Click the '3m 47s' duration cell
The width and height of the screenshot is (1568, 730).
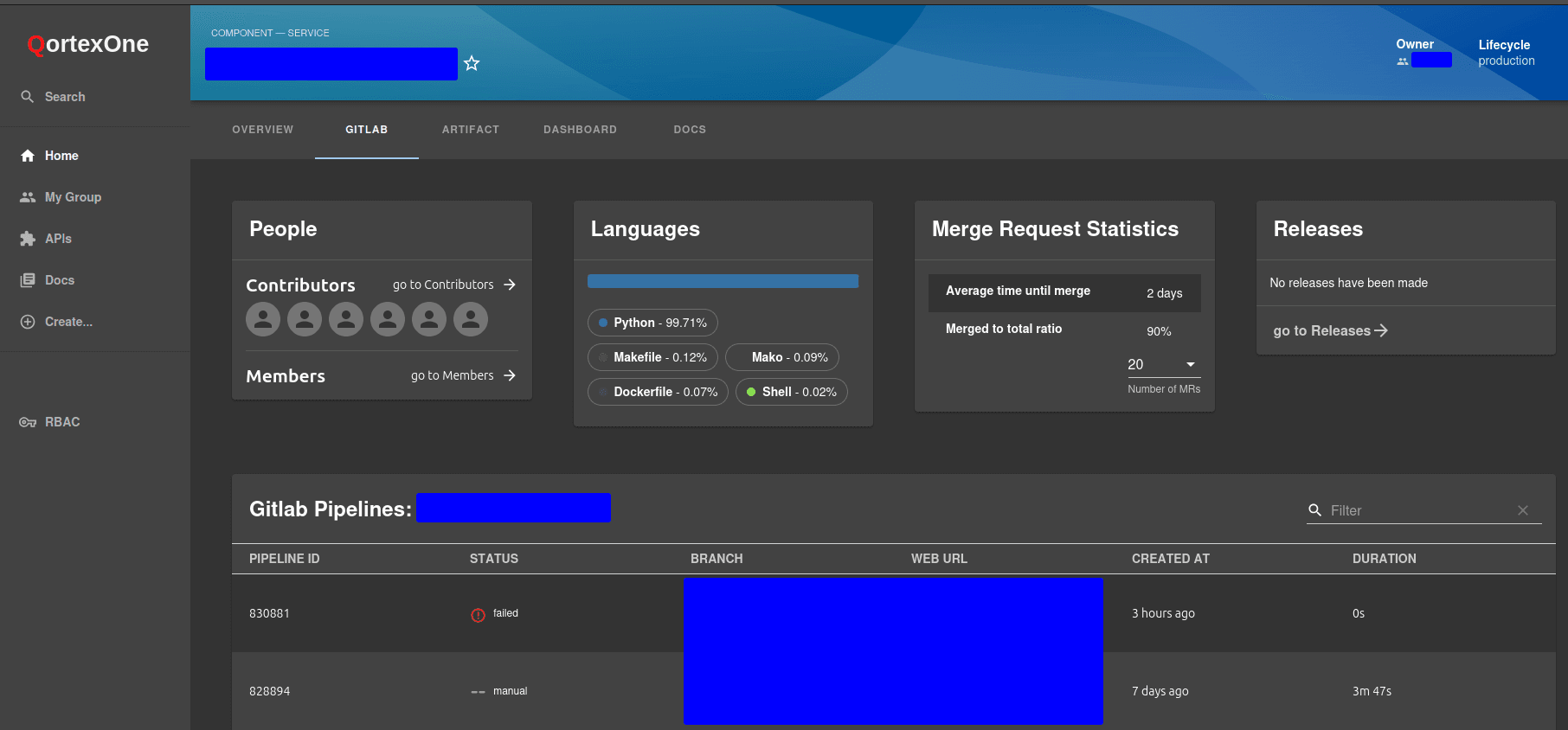tap(1372, 691)
